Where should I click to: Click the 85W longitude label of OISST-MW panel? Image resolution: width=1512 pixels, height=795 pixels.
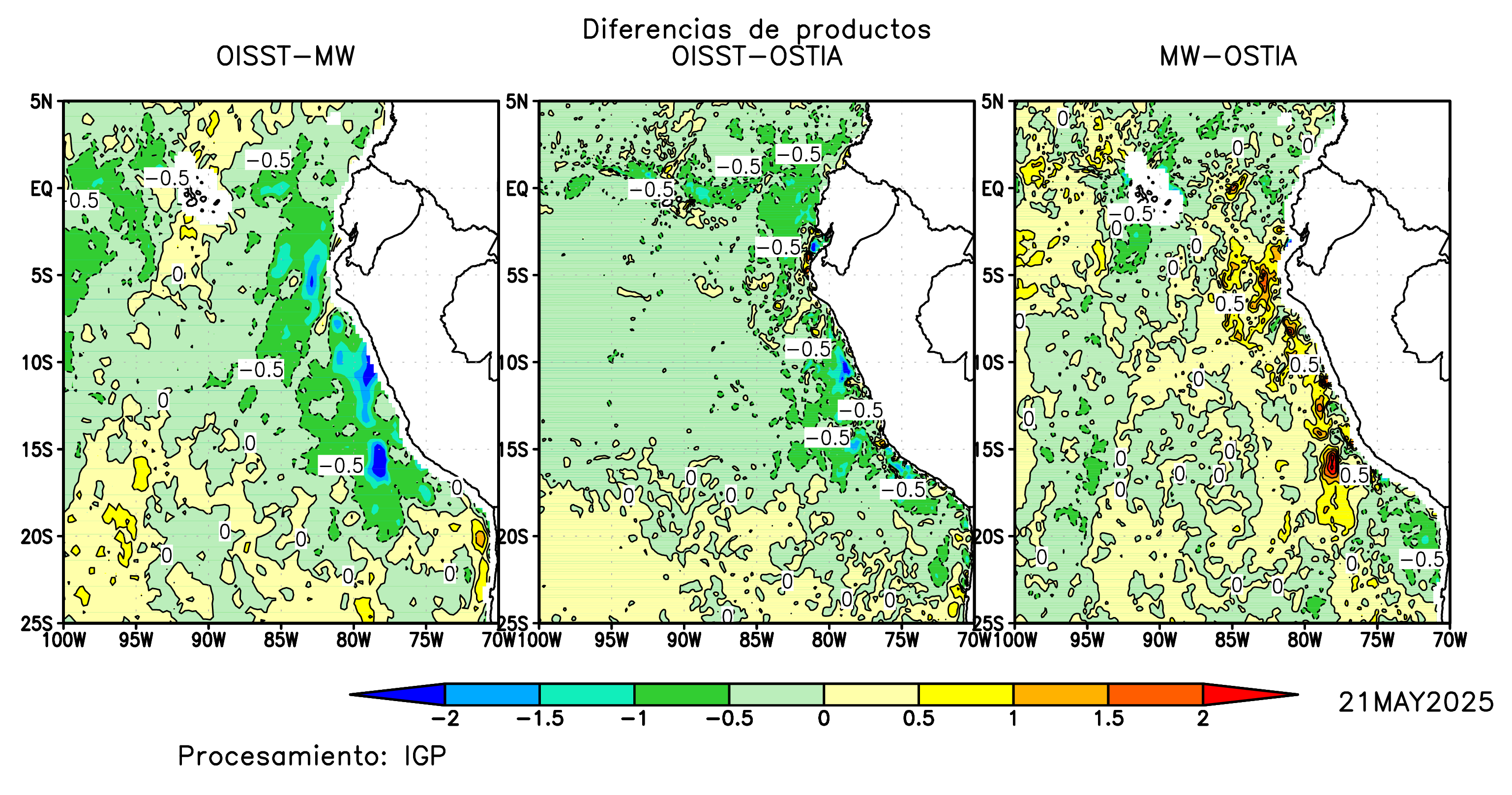(281, 640)
